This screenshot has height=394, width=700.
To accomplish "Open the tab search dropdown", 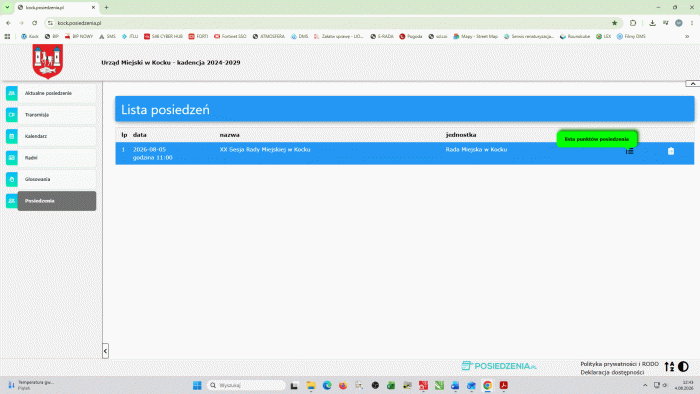I will (x=7, y=8).
